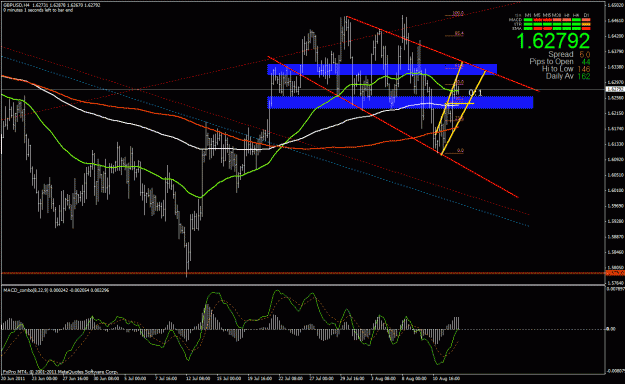Click the EMA row cell under M5
This screenshot has width=625, height=384.
tap(538, 29)
